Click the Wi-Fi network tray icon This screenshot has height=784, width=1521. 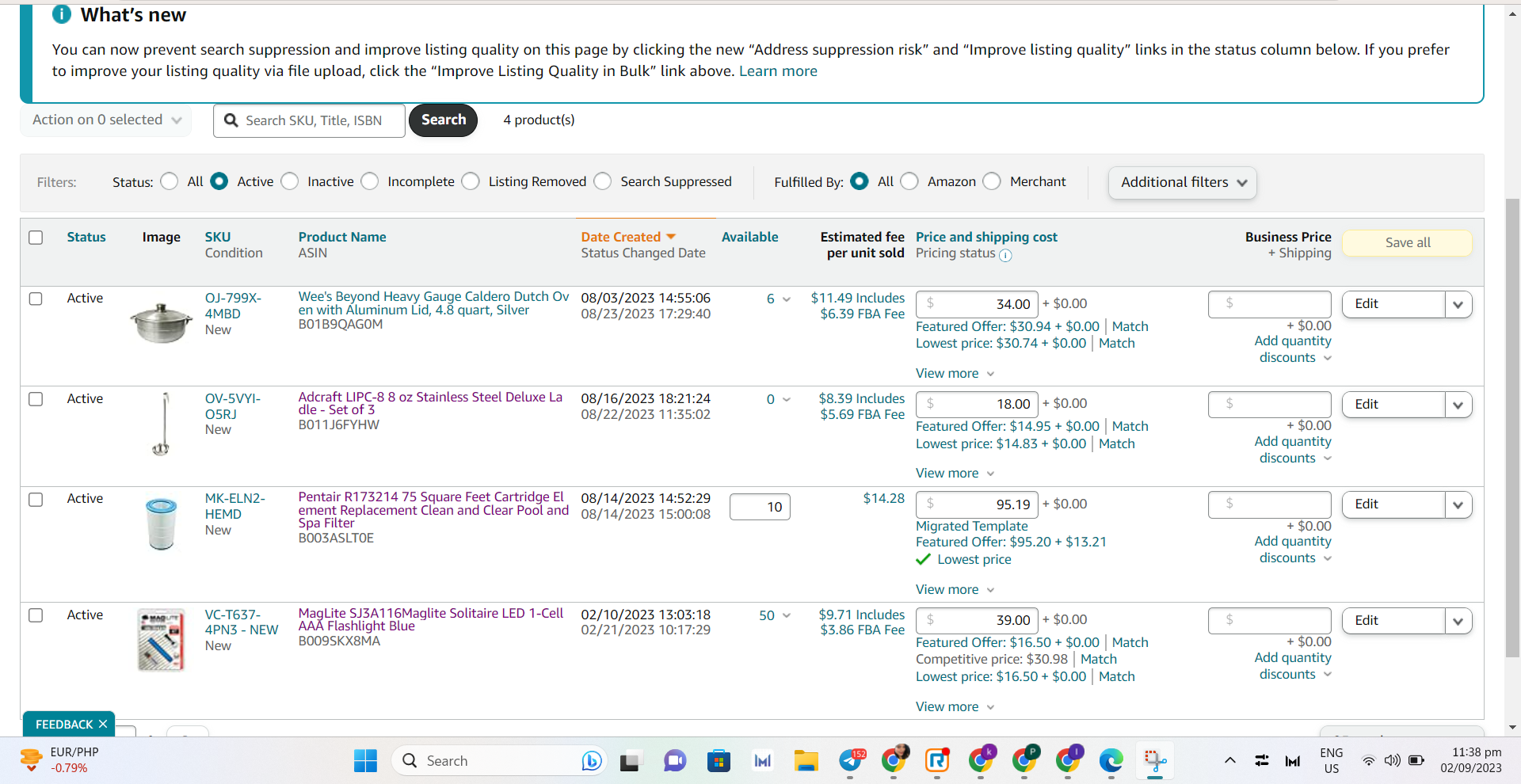[x=1368, y=761]
